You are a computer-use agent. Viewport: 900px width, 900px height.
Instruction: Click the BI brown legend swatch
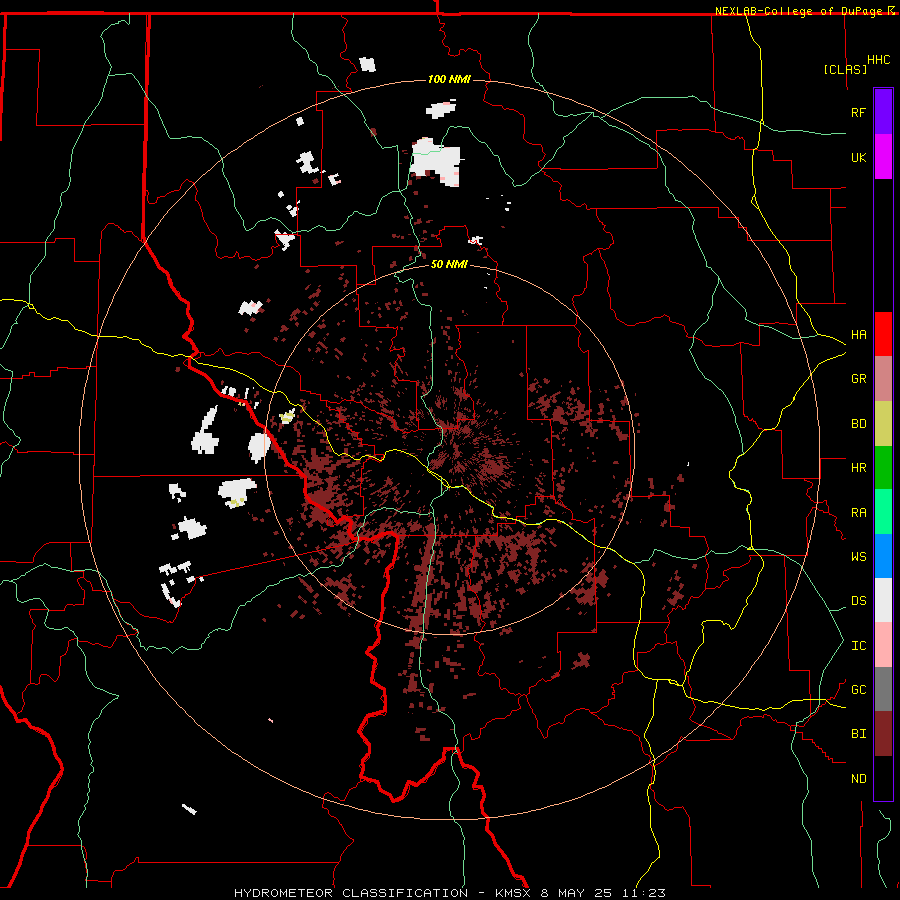point(883,734)
